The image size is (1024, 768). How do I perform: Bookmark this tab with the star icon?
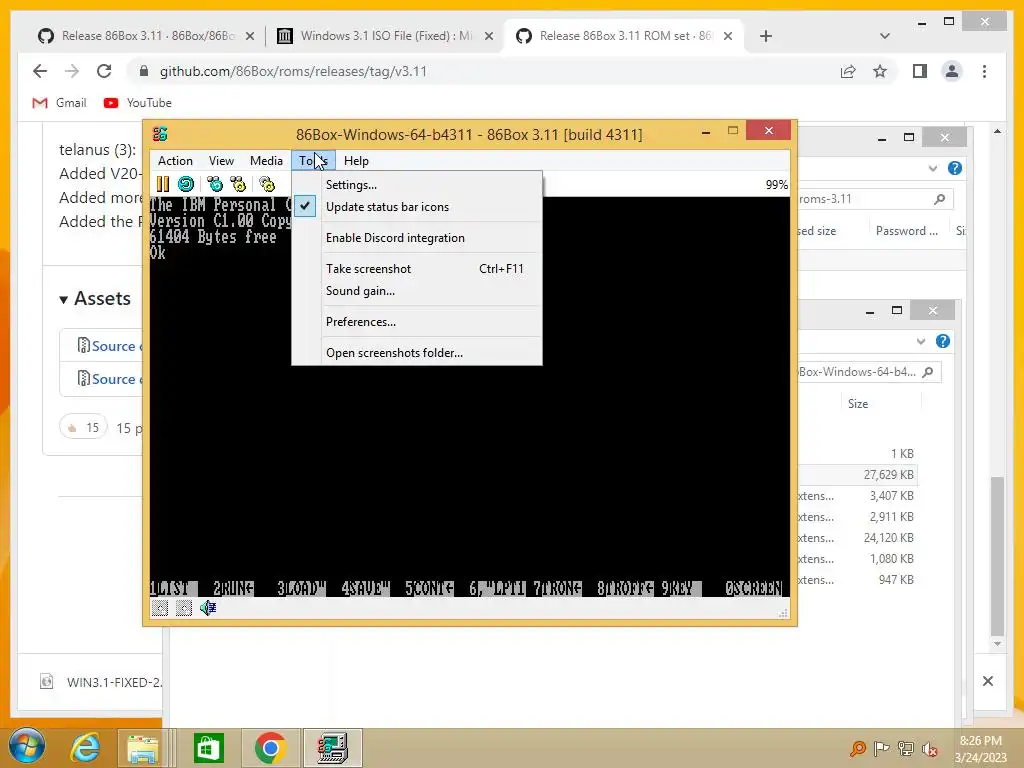[880, 71]
